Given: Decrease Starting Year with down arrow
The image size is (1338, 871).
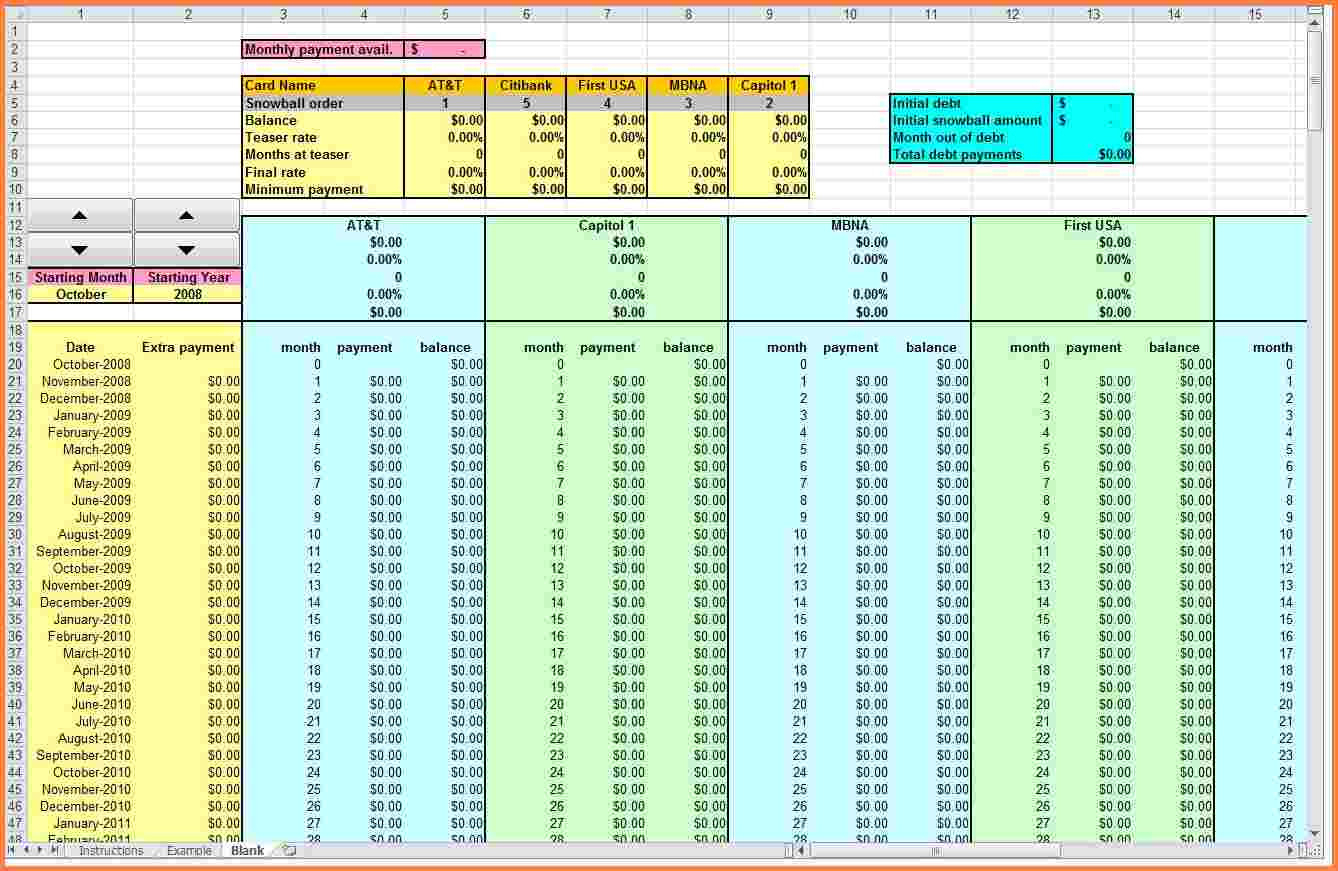Looking at the screenshot, I should (x=187, y=250).
